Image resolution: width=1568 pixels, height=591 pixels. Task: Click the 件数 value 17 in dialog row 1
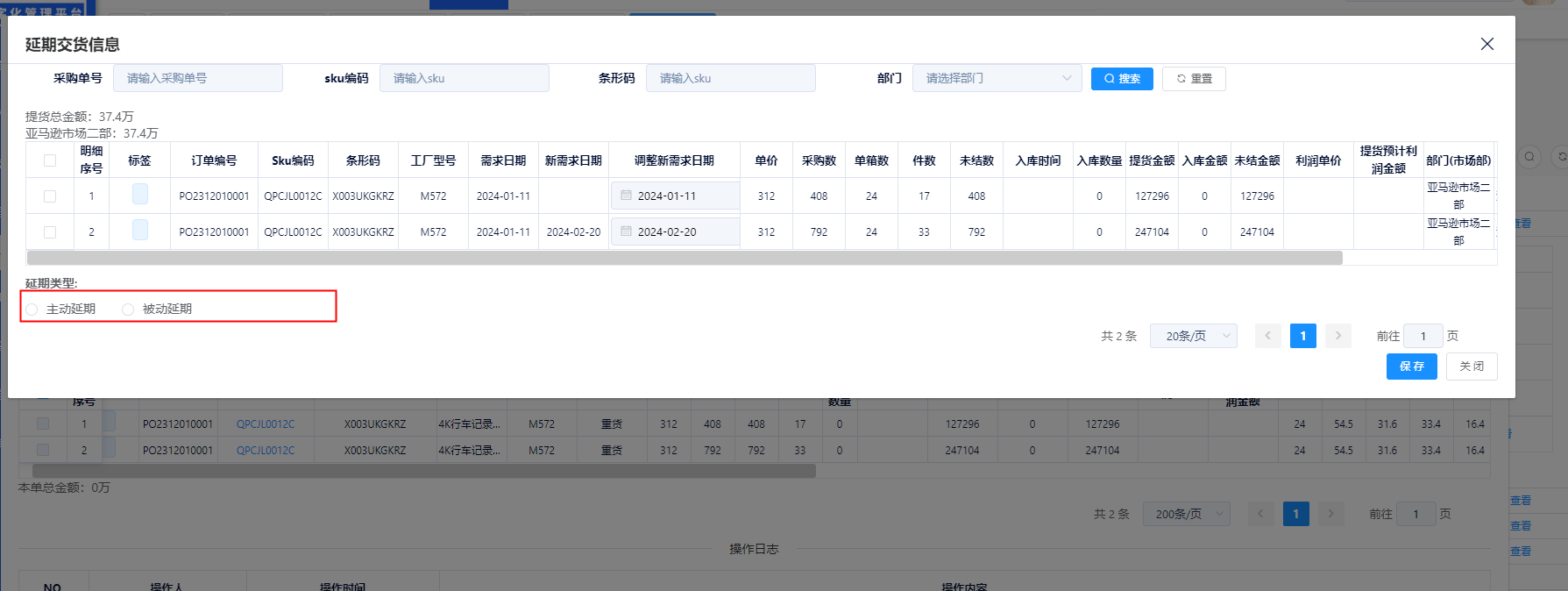(924, 196)
